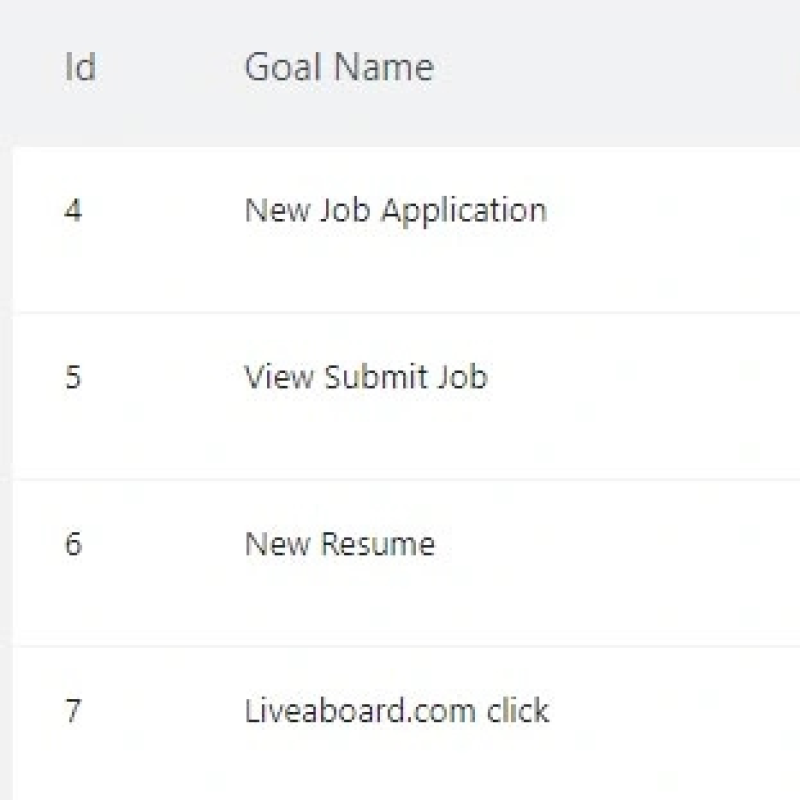Image resolution: width=800 pixels, height=800 pixels.
Task: Sort by the Goal Name column header
Action: click(x=339, y=67)
